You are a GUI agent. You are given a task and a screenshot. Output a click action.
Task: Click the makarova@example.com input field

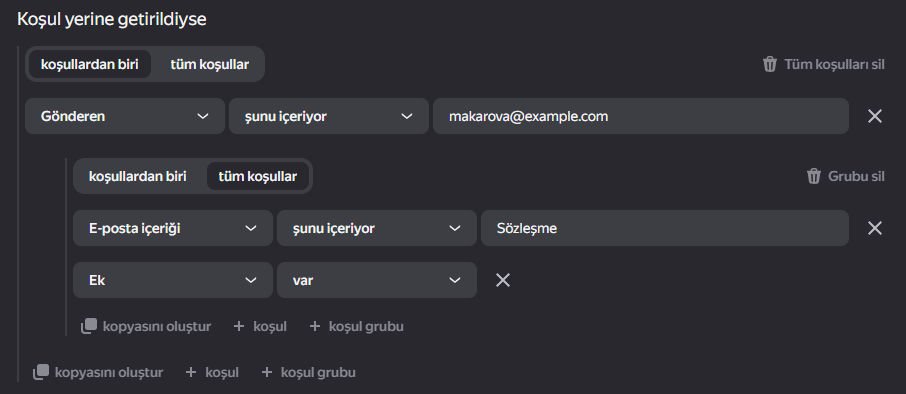tap(641, 116)
